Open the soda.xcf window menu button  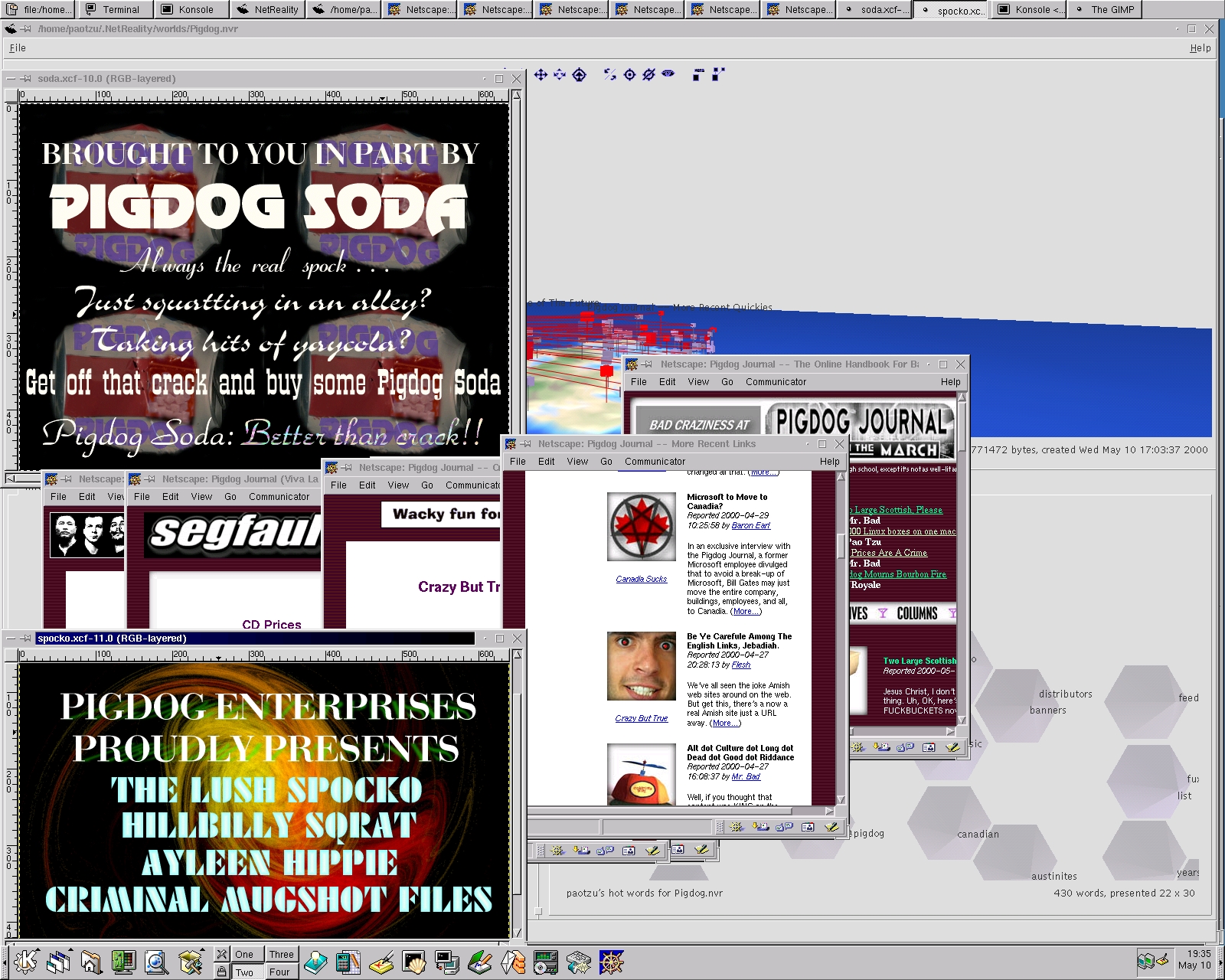[x=9, y=78]
